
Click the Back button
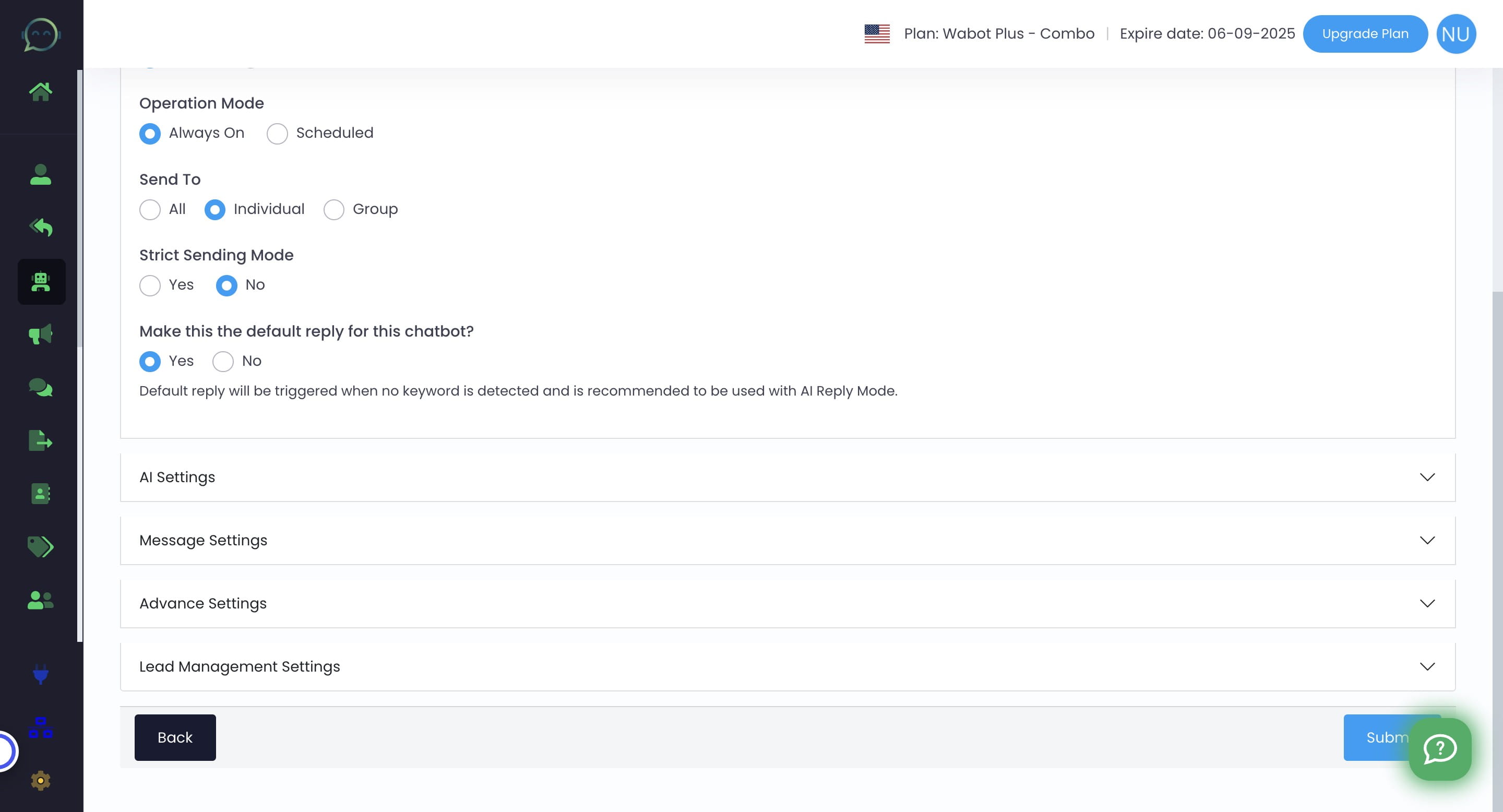[175, 737]
